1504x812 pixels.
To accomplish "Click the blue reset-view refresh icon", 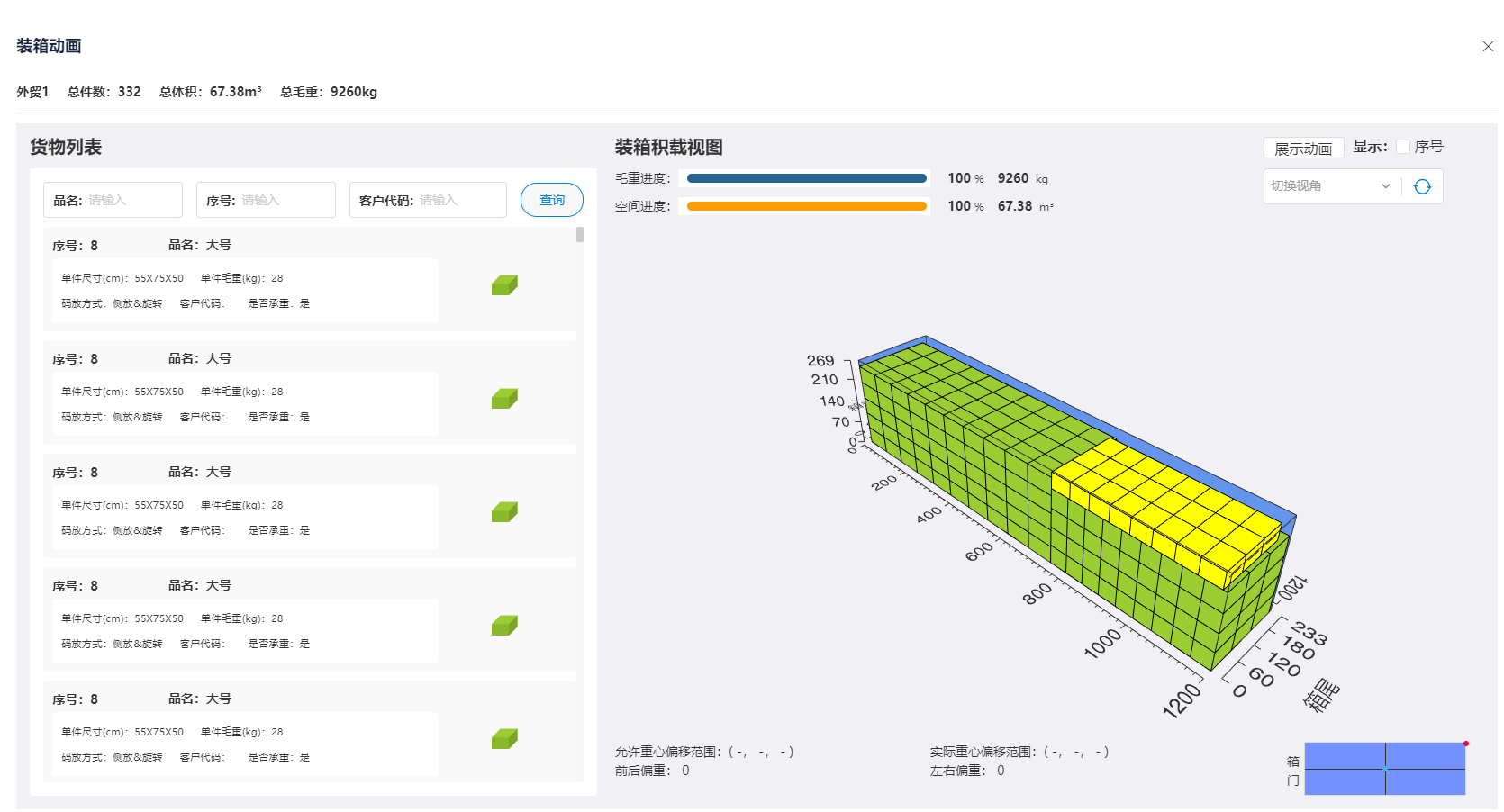I will tap(1422, 186).
